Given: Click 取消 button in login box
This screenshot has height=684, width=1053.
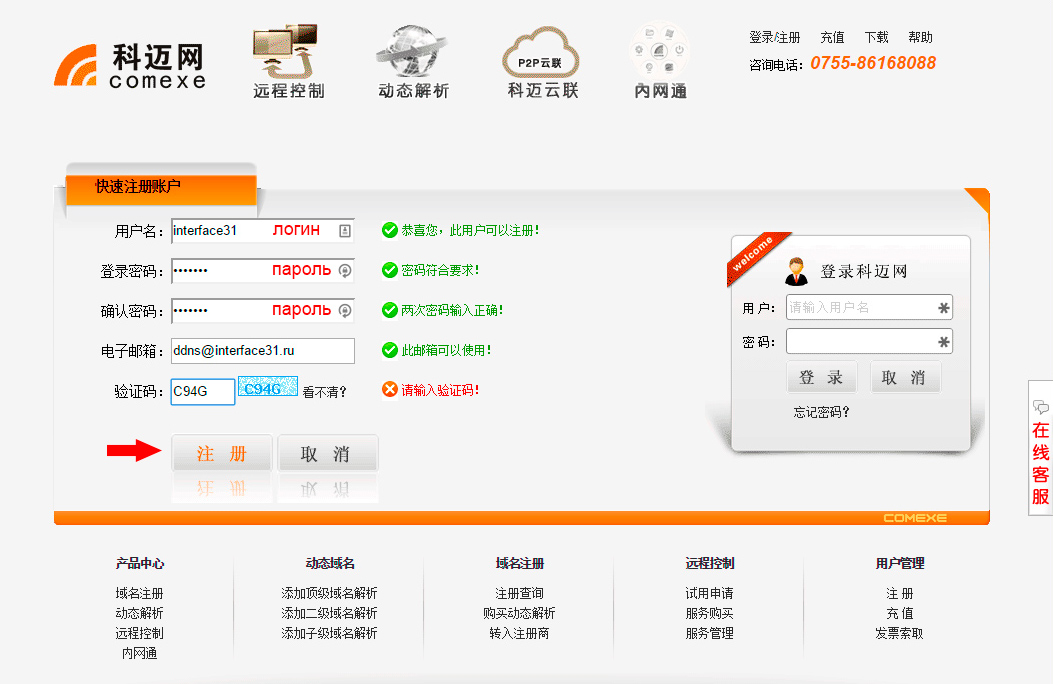Looking at the screenshot, I should pyautogui.click(x=905, y=377).
